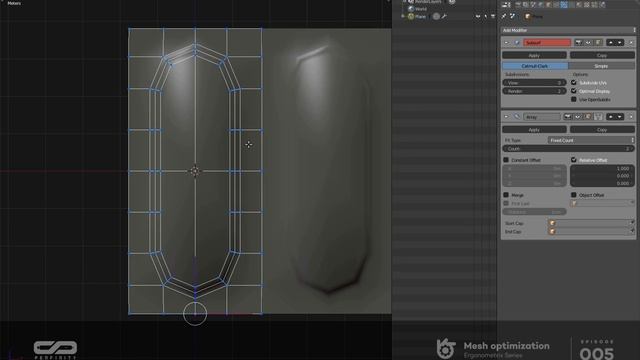The width and height of the screenshot is (640, 360).
Task: Click the Subsurf modifier type icon
Action: (517, 42)
